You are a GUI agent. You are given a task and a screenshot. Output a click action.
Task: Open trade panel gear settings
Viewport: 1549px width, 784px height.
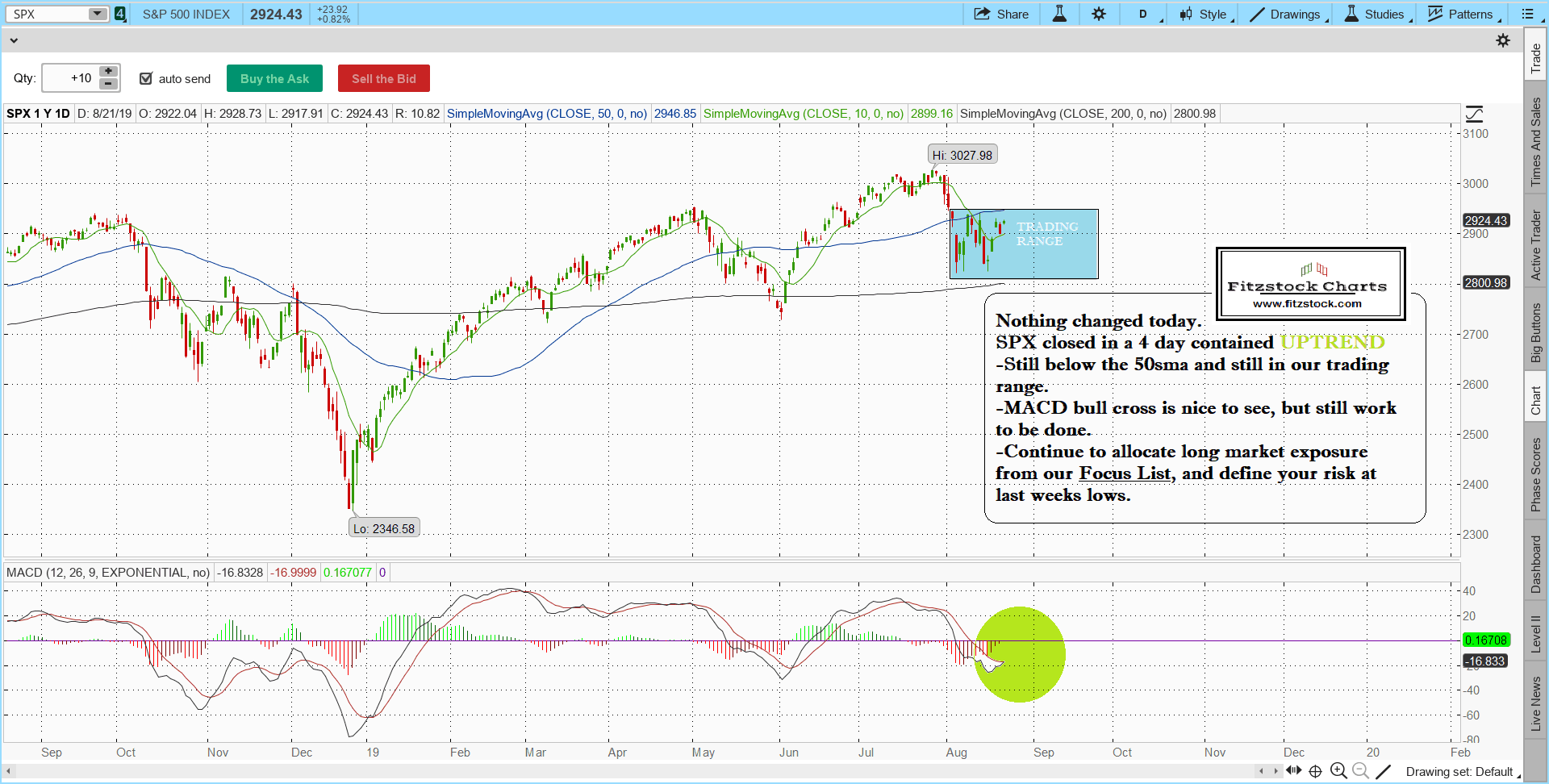pyautogui.click(x=1503, y=40)
